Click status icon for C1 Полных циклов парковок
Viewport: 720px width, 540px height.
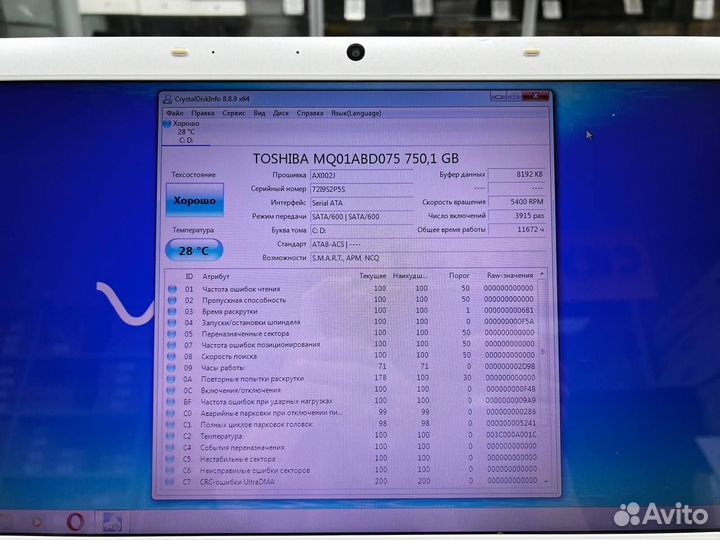(170, 425)
